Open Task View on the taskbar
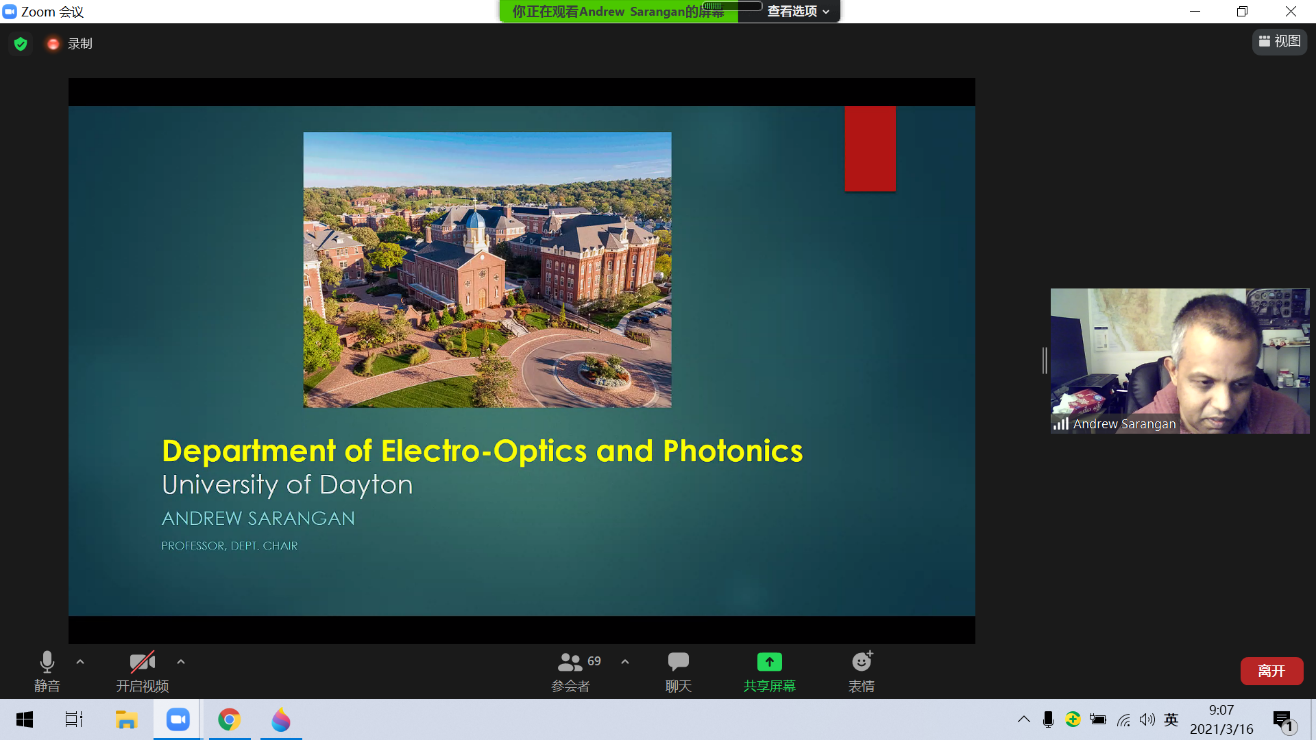The image size is (1316, 740). click(74, 719)
